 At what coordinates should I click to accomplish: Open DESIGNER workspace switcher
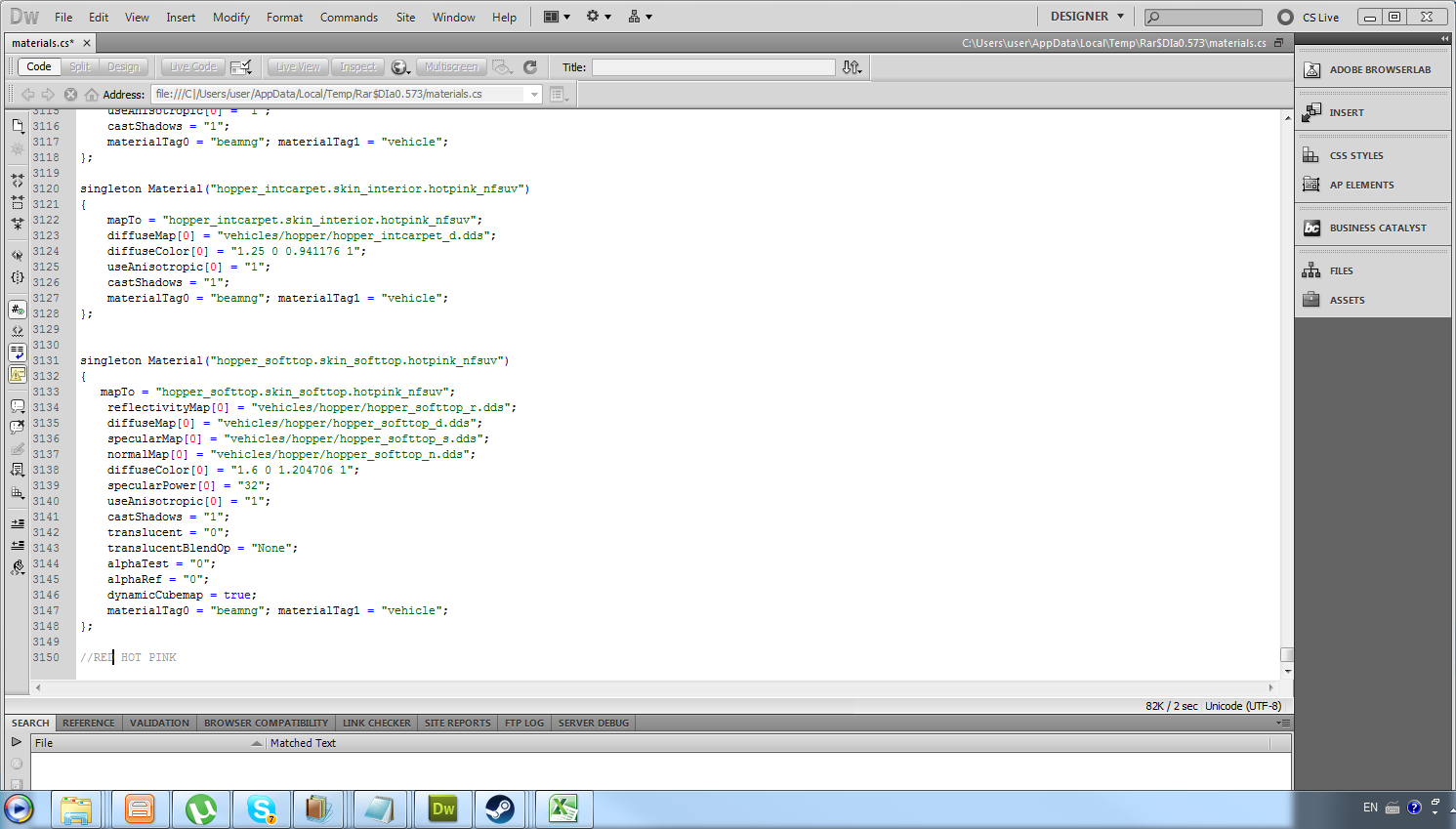1087,17
